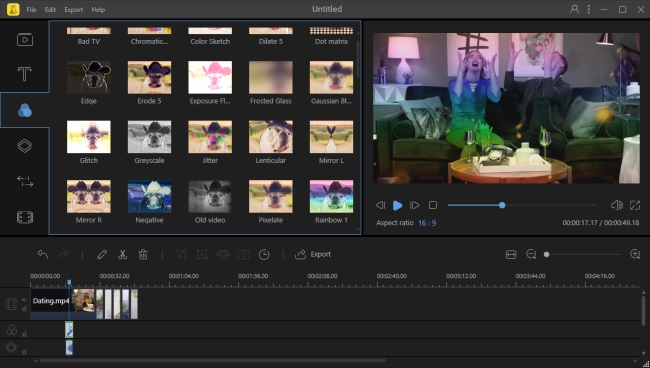Viewport: 650px width, 368px height.
Task: Click the timeline horizontal scrollbar
Action: (x=212, y=361)
